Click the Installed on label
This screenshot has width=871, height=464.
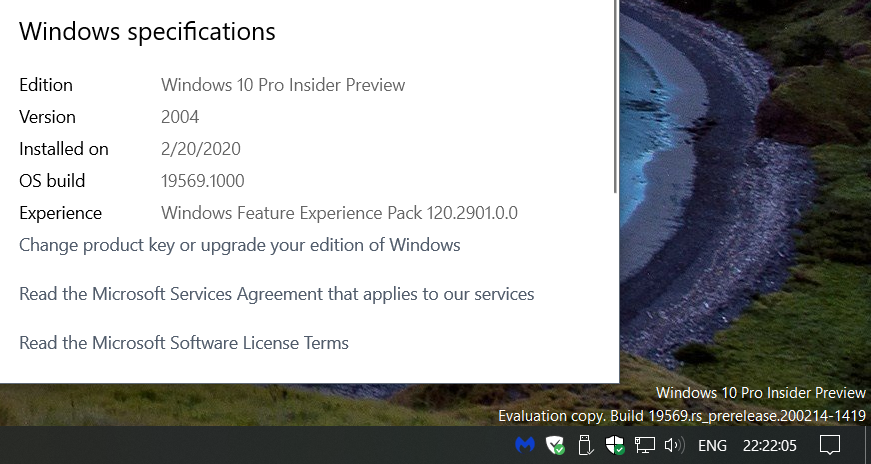pos(64,149)
